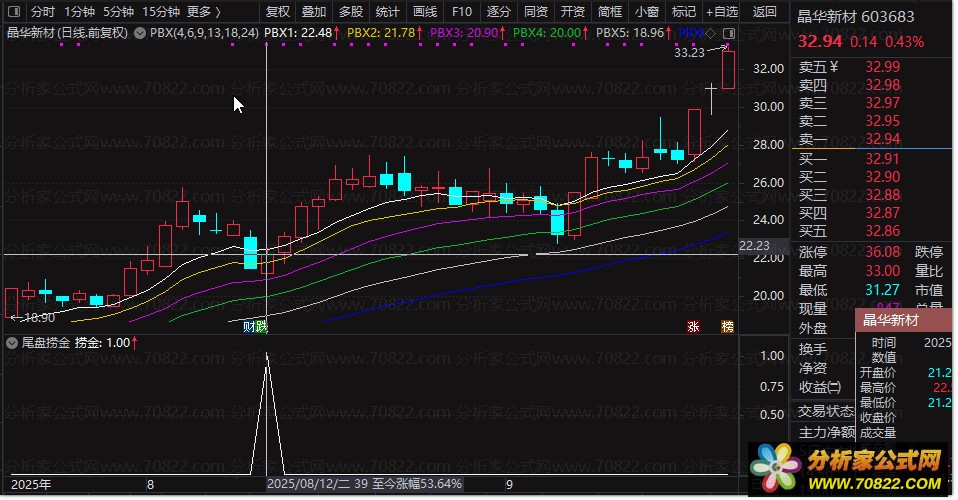This screenshot has height=500, width=958.
Task: Click the ¥ icon beside 卖五
Action: click(832, 67)
